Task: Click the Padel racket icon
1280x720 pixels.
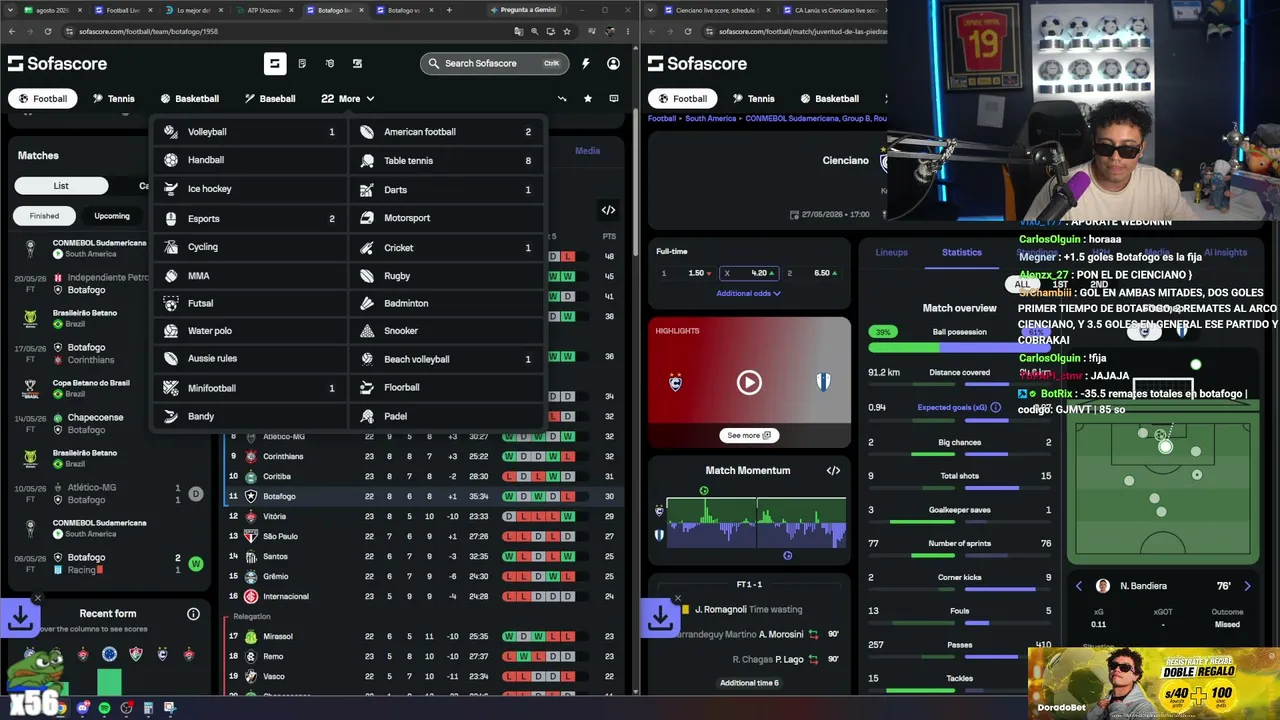Action: pos(367,416)
